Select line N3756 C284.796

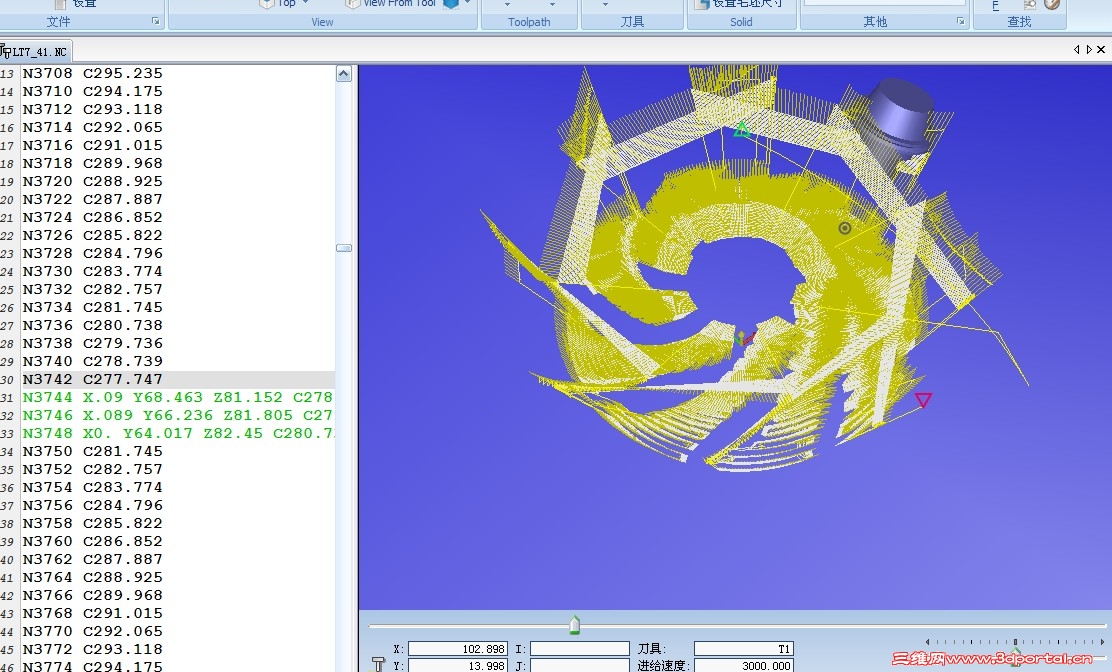[x=92, y=505]
